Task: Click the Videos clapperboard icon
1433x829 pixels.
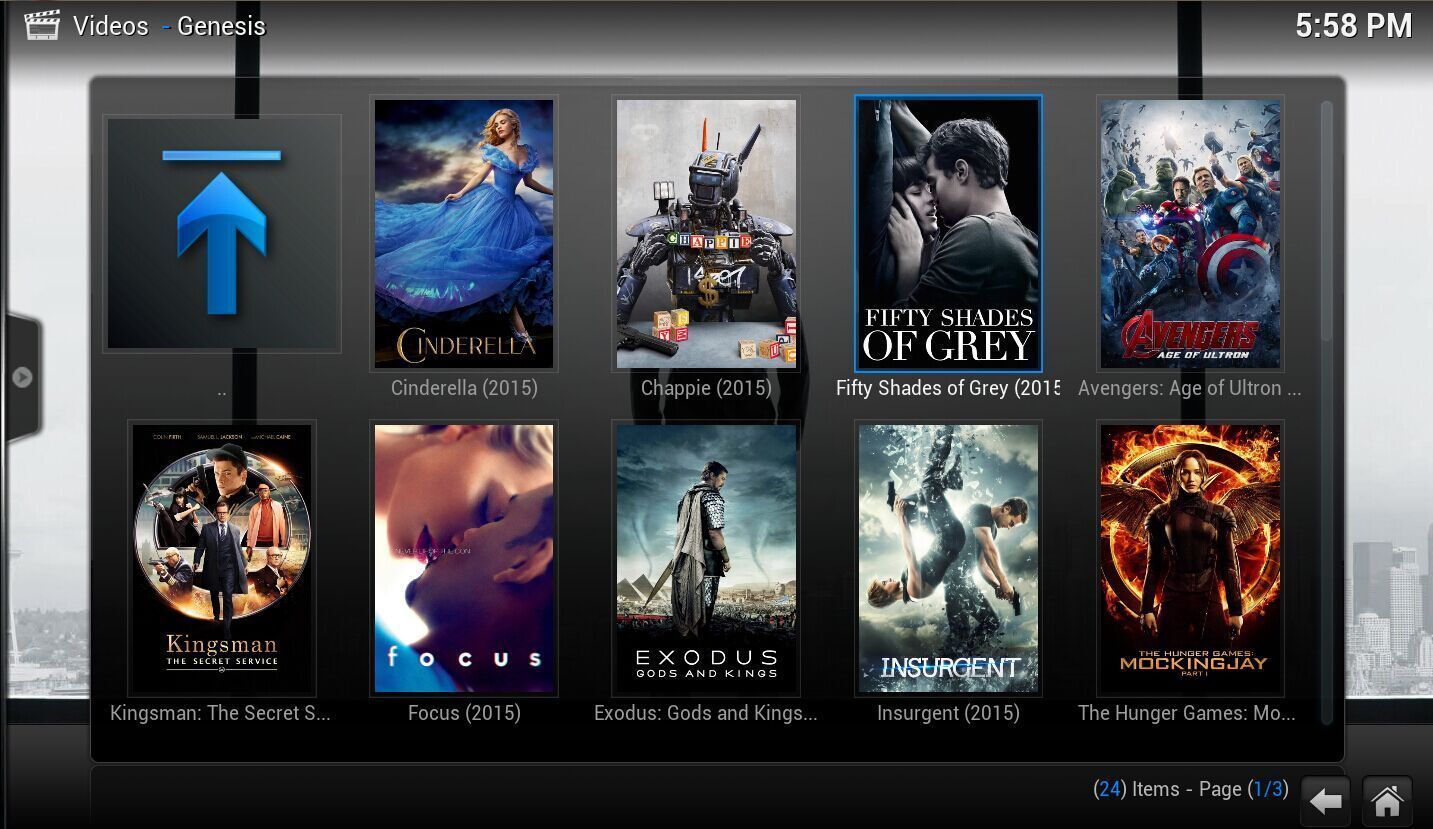Action: (42, 25)
